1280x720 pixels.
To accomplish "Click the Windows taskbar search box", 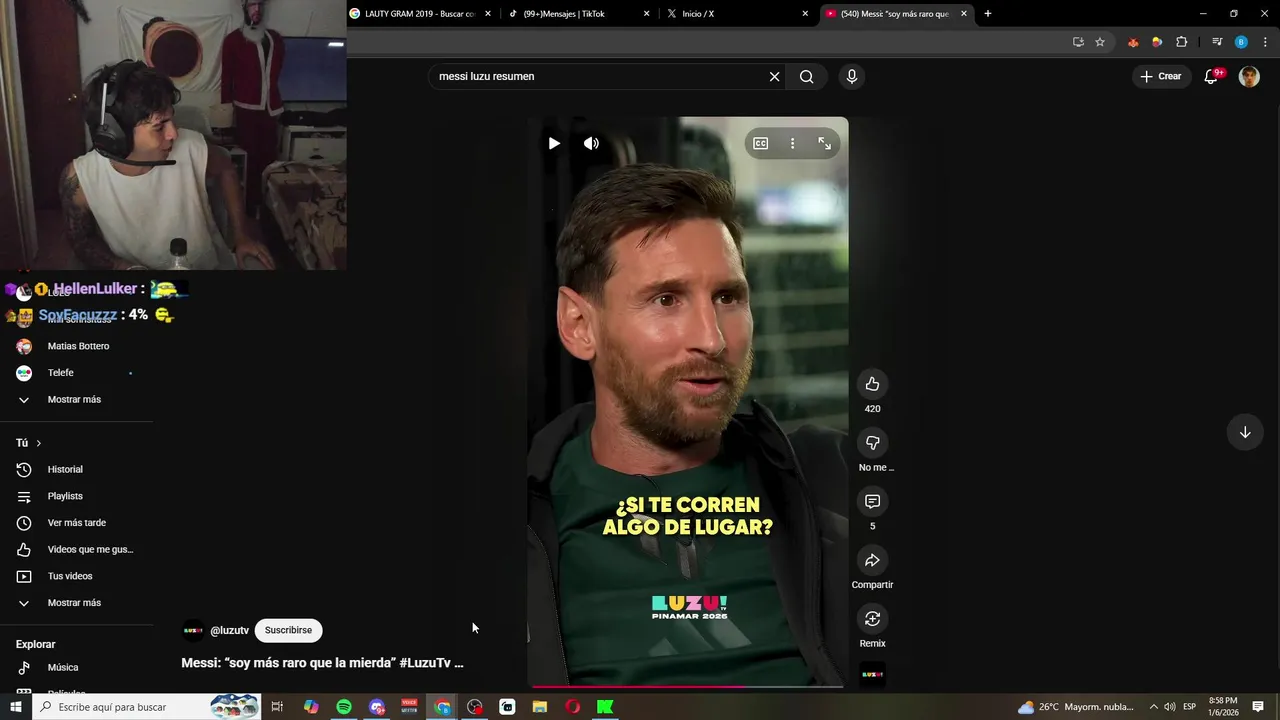I will click(x=146, y=707).
